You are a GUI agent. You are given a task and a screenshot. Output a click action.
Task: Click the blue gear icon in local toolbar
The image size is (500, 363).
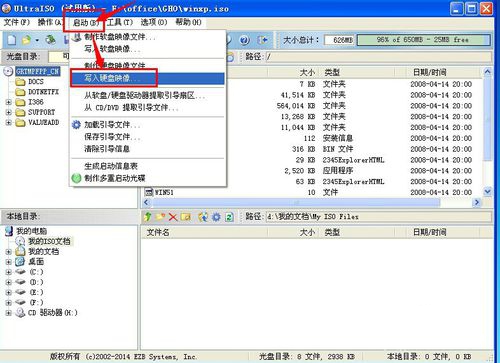tap(216, 217)
